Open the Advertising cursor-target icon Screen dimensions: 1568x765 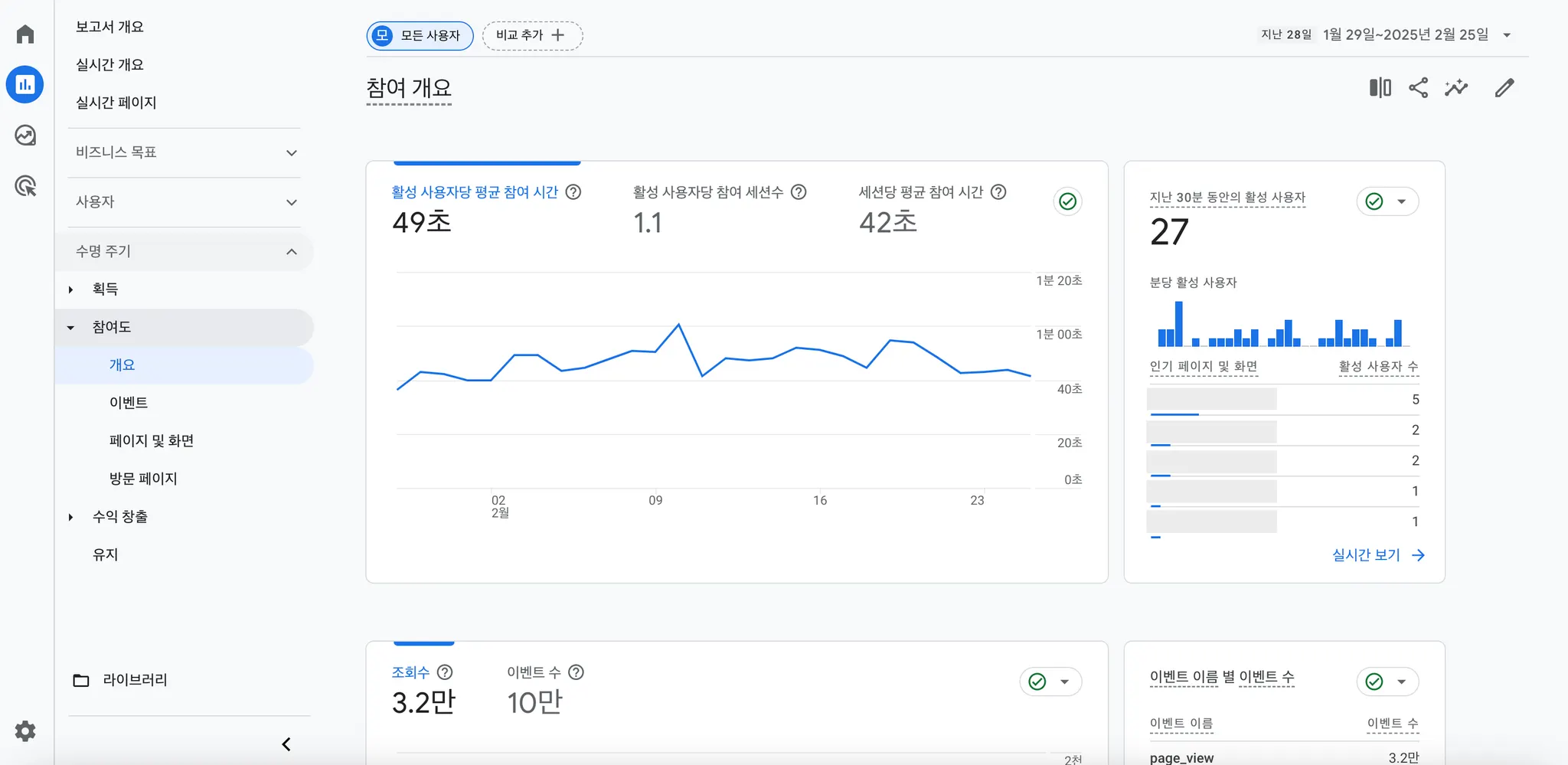[25, 186]
